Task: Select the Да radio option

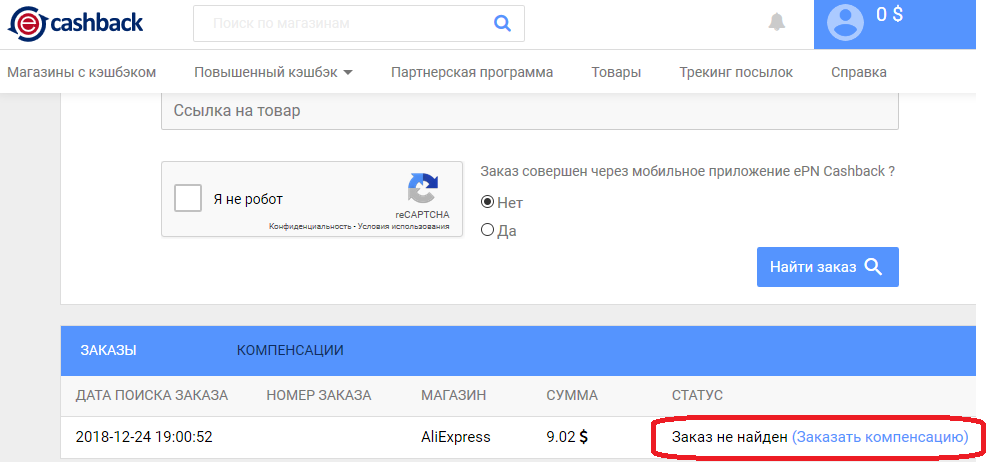Action: coord(487,230)
